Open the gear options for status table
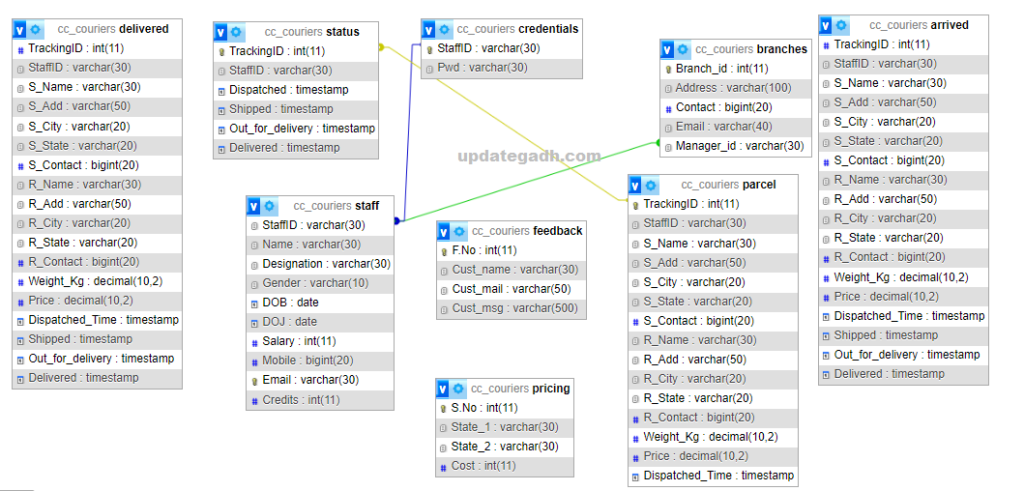This screenshot has width=1024, height=491. click(237, 31)
